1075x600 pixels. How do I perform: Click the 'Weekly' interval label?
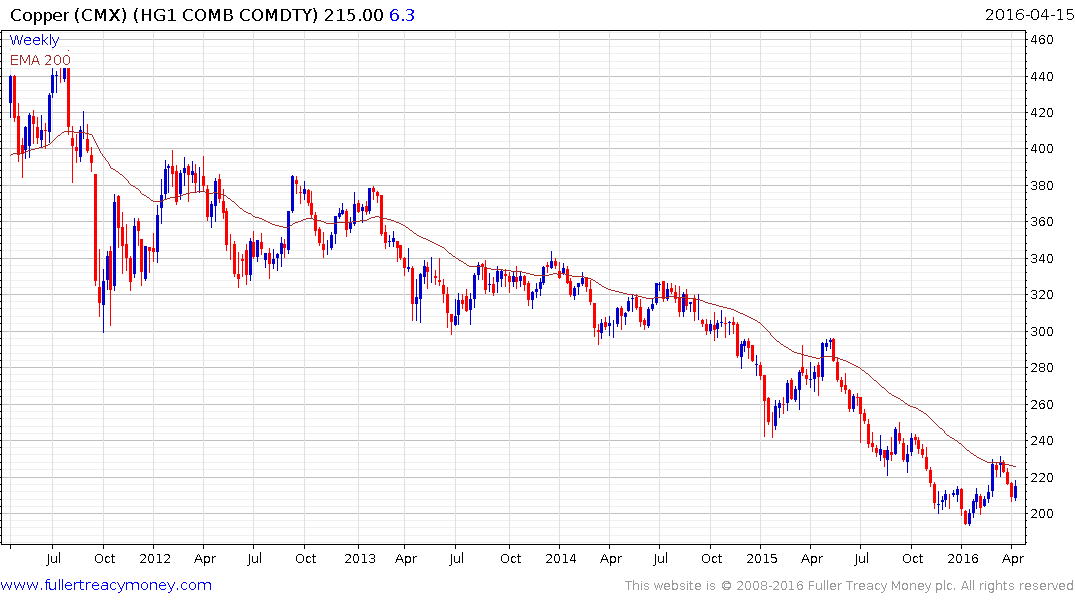34,40
